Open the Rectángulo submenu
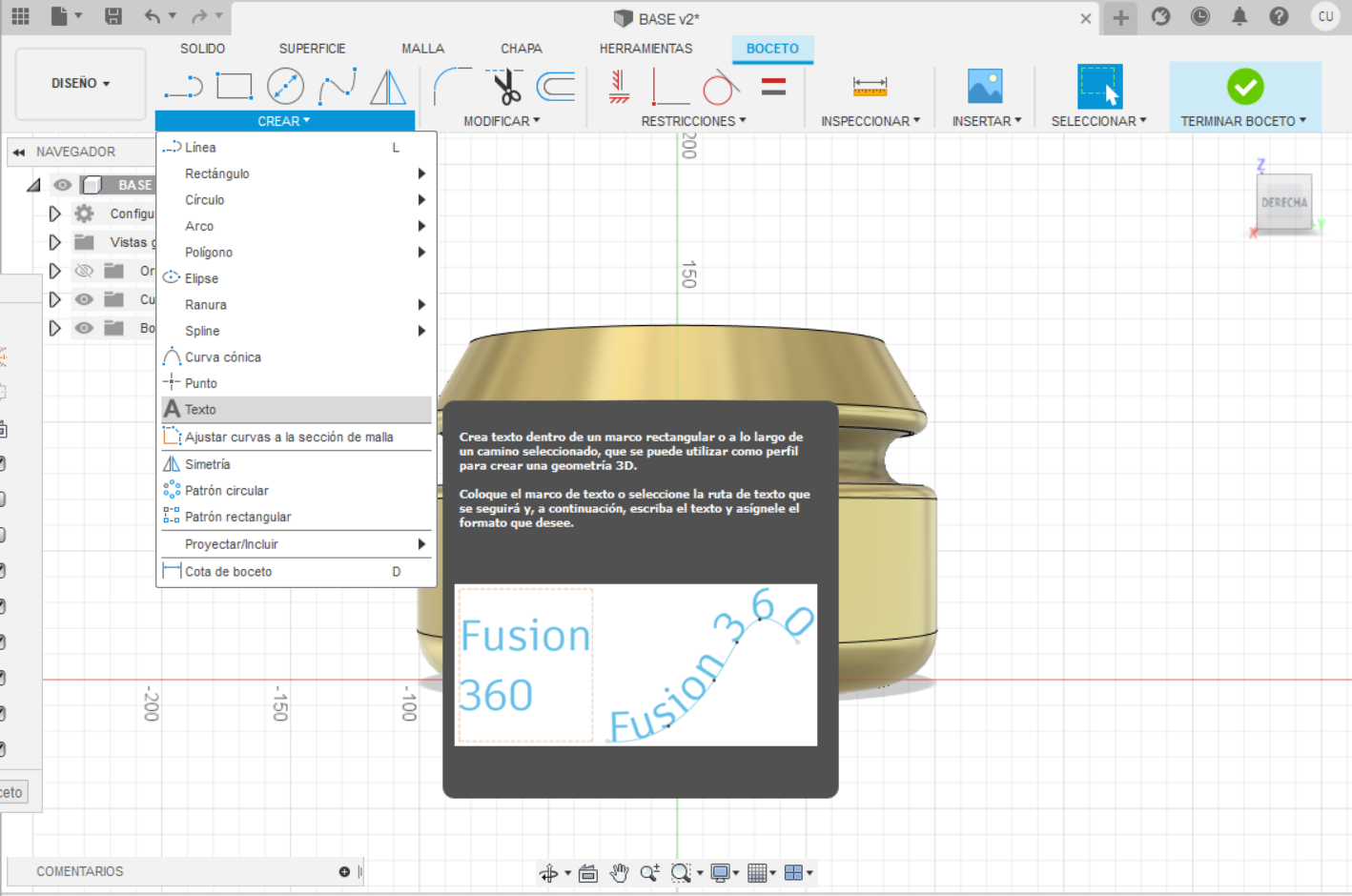Screen dimensions: 1352x896 pyautogui.click(x=297, y=173)
